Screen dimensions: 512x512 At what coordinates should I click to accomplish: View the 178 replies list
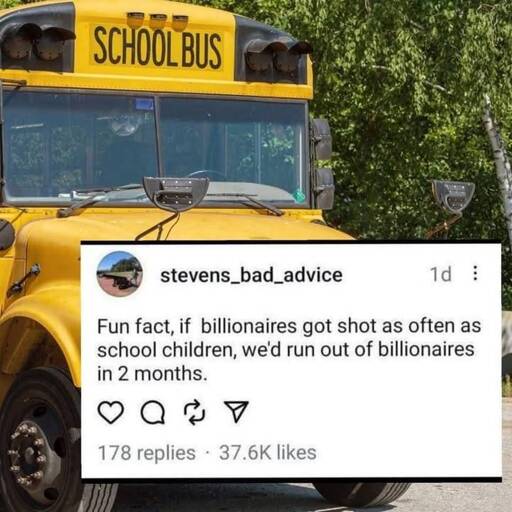(147, 453)
